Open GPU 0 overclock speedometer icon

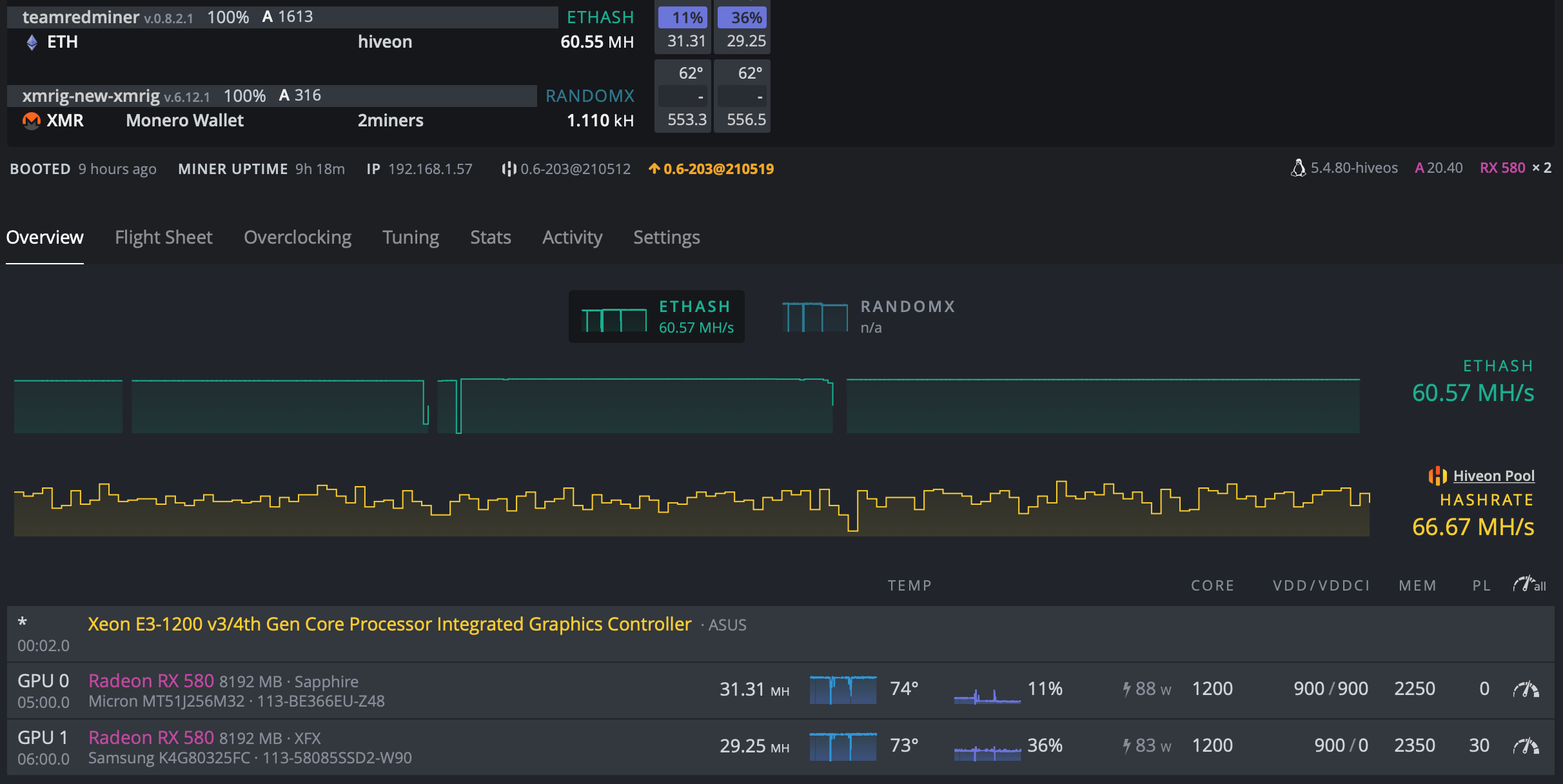(1526, 689)
